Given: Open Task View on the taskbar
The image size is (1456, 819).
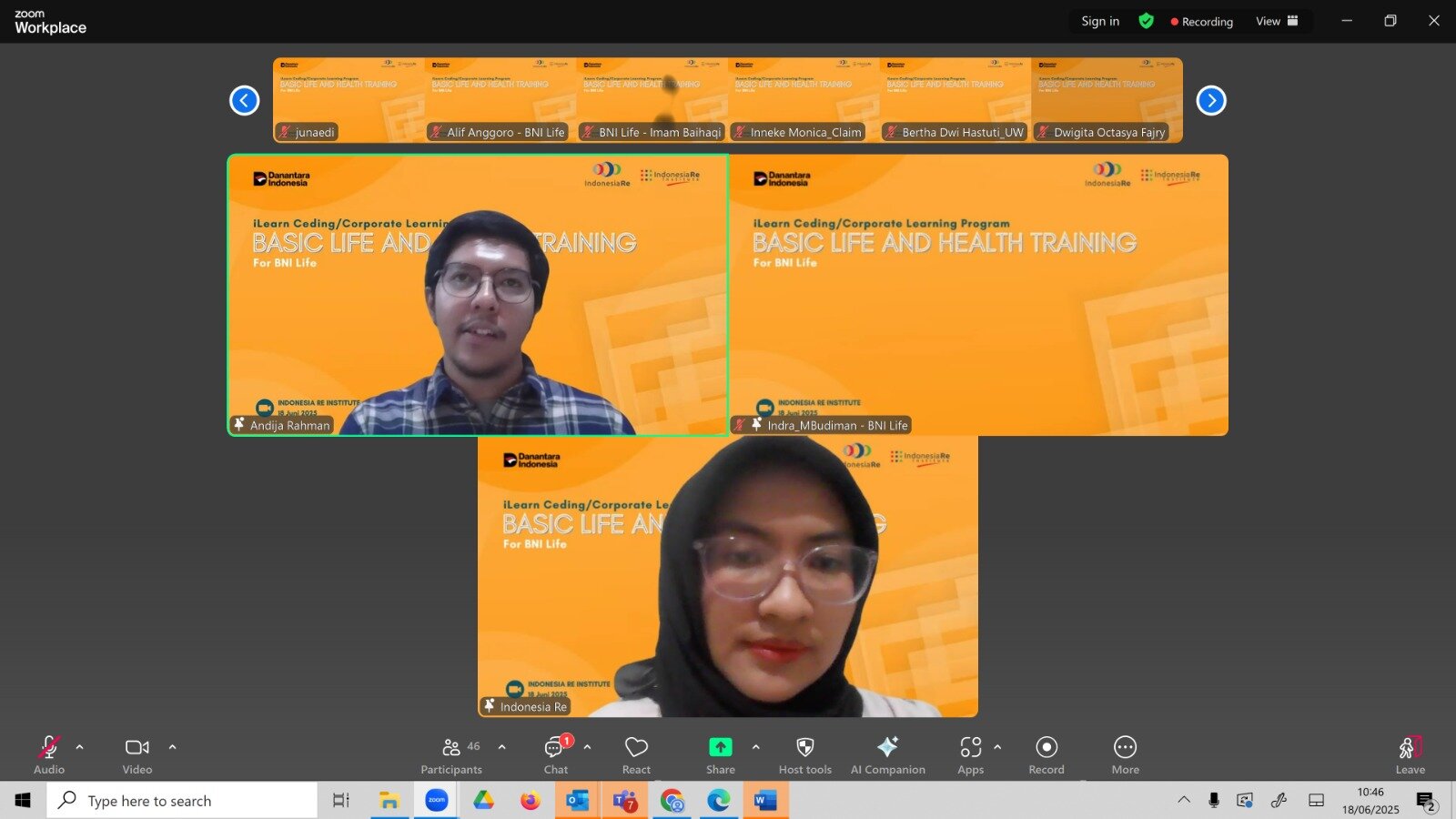Looking at the screenshot, I should [341, 801].
